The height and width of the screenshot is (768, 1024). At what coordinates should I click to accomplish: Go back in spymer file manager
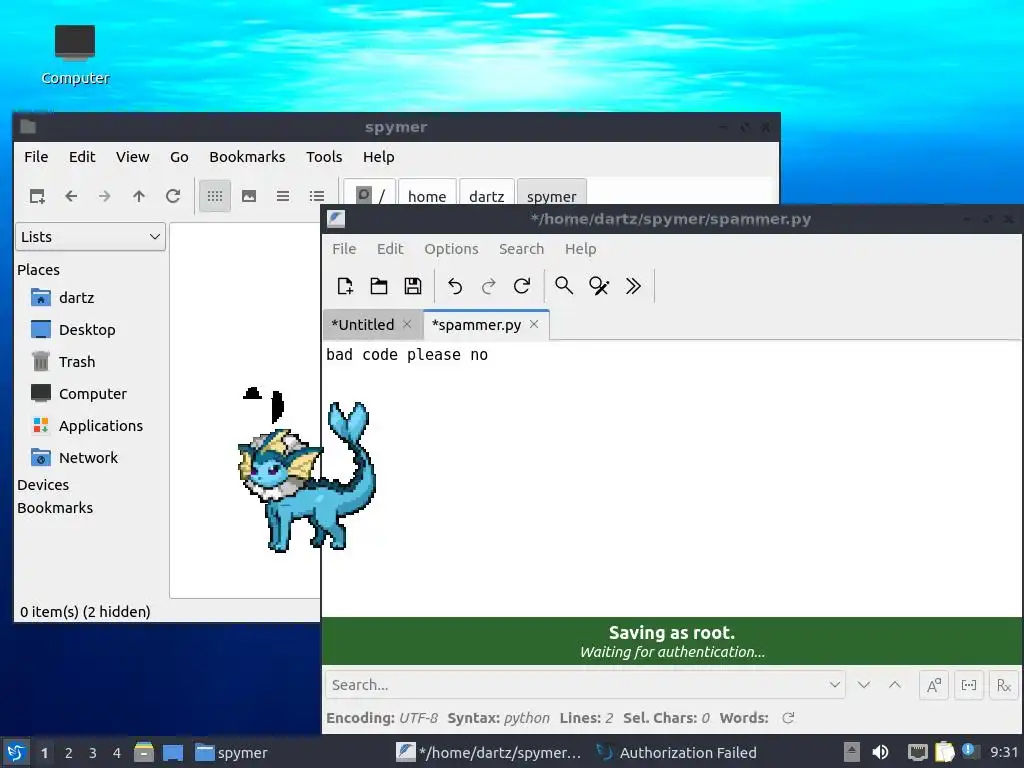(x=71, y=196)
